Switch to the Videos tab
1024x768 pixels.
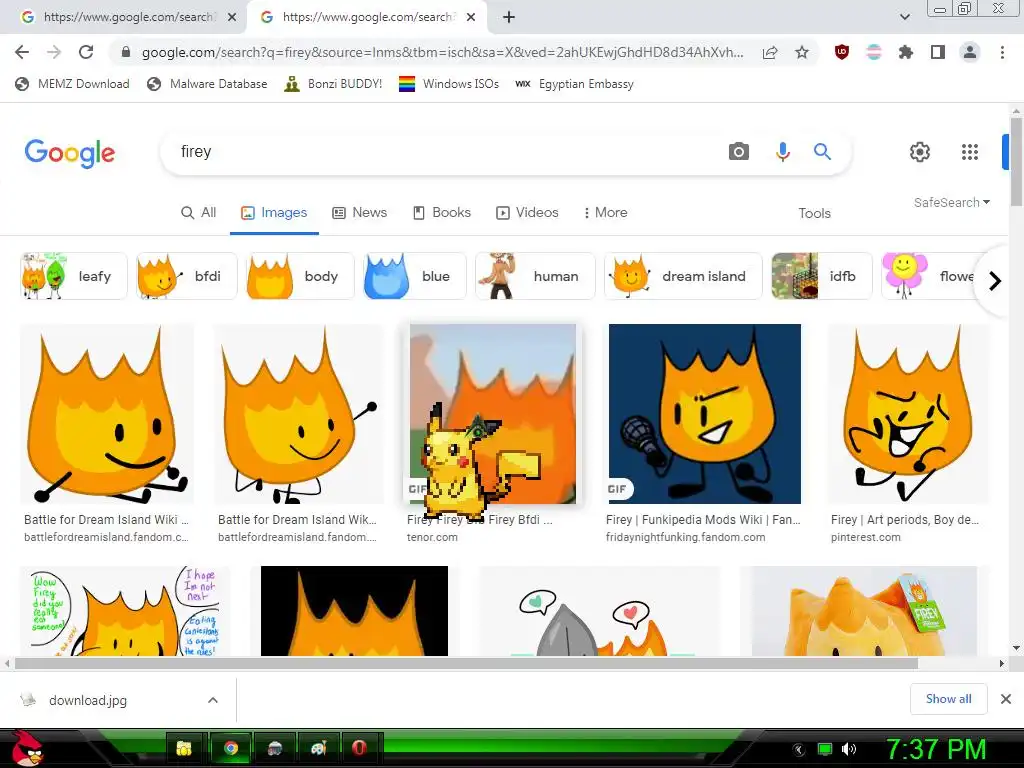528,212
